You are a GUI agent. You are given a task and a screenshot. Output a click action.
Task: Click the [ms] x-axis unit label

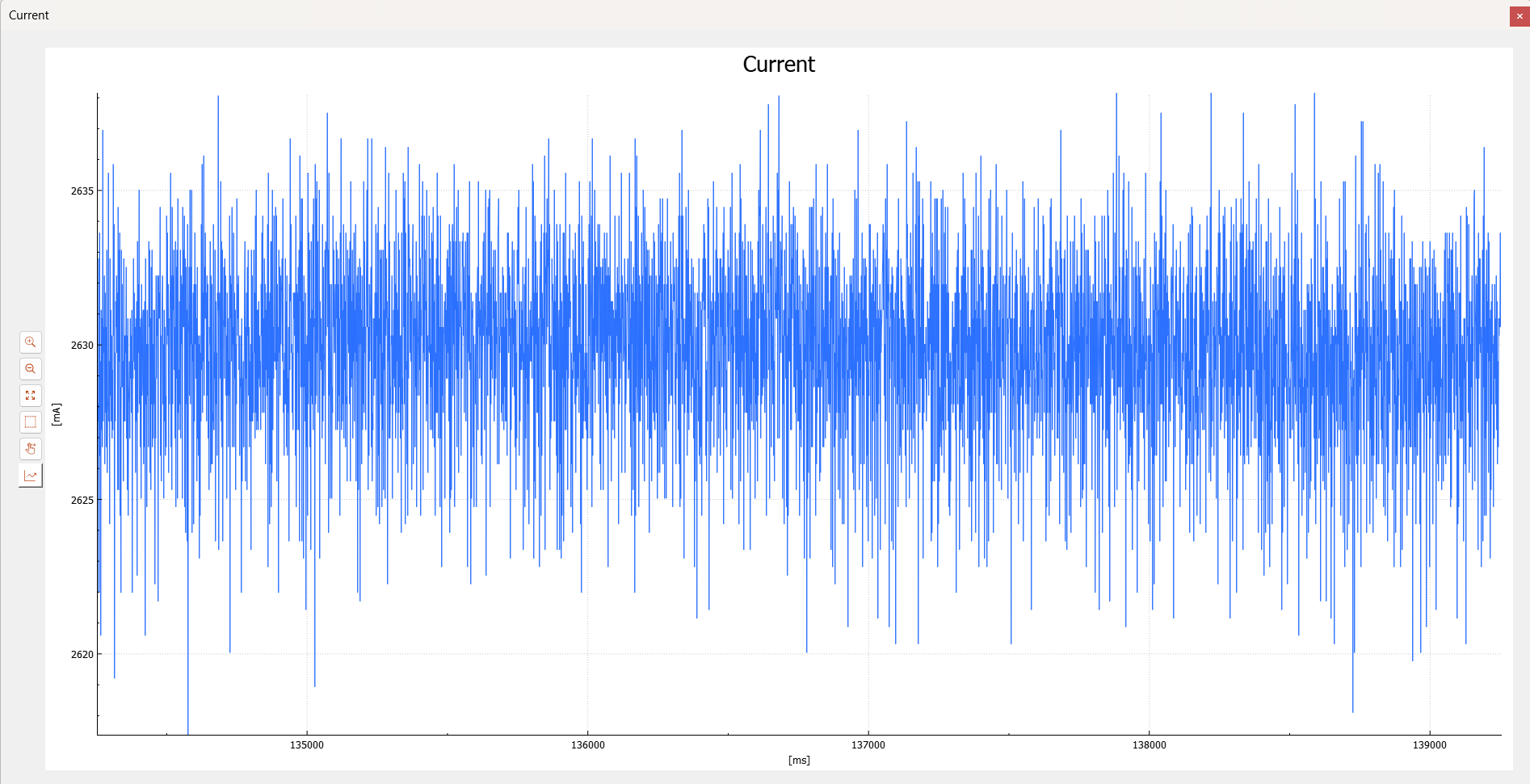tap(799, 760)
